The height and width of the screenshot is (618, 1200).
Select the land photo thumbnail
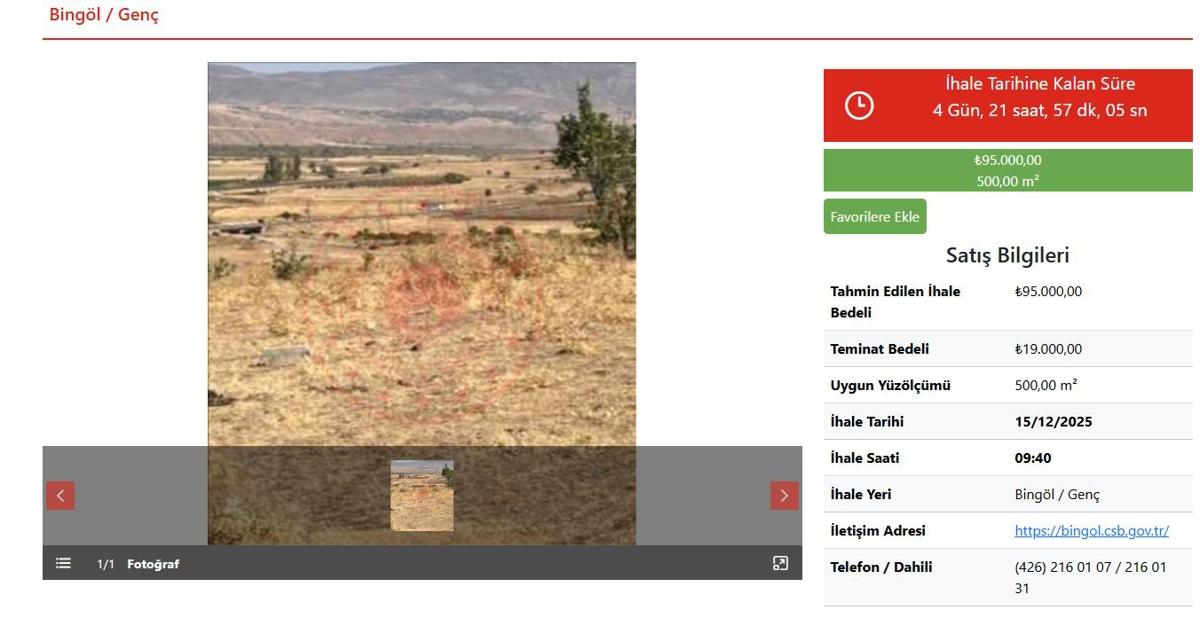(422, 495)
